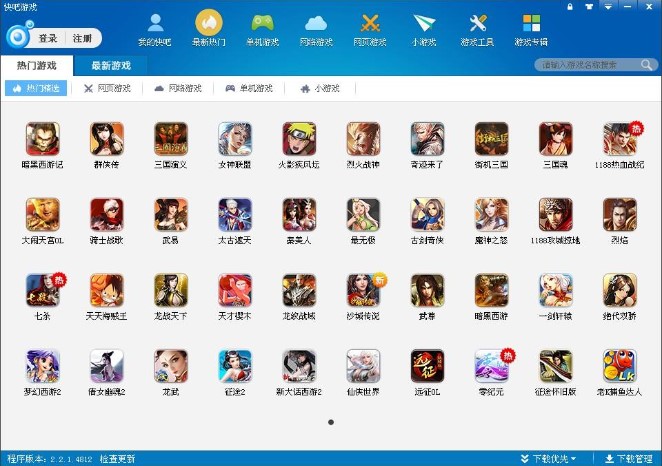Open the 七杀 game
Viewport: 662px width, 466px height.
(x=43, y=290)
